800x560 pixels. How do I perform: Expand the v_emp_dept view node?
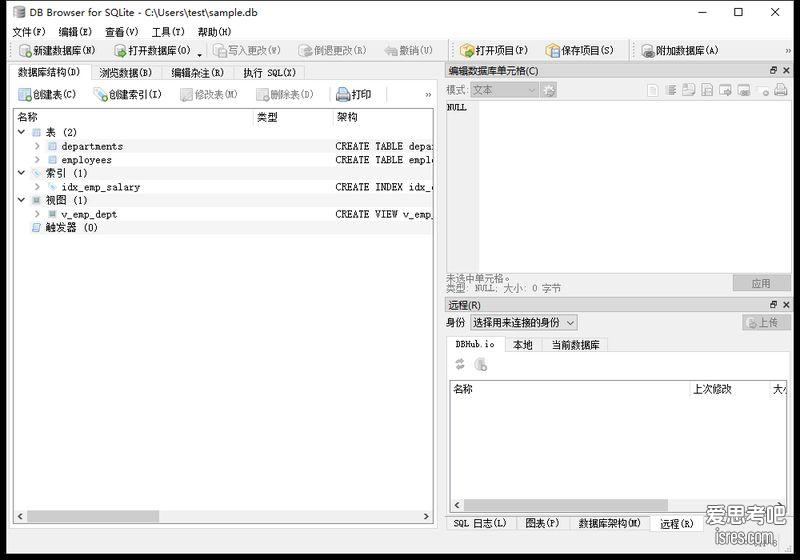point(37,214)
